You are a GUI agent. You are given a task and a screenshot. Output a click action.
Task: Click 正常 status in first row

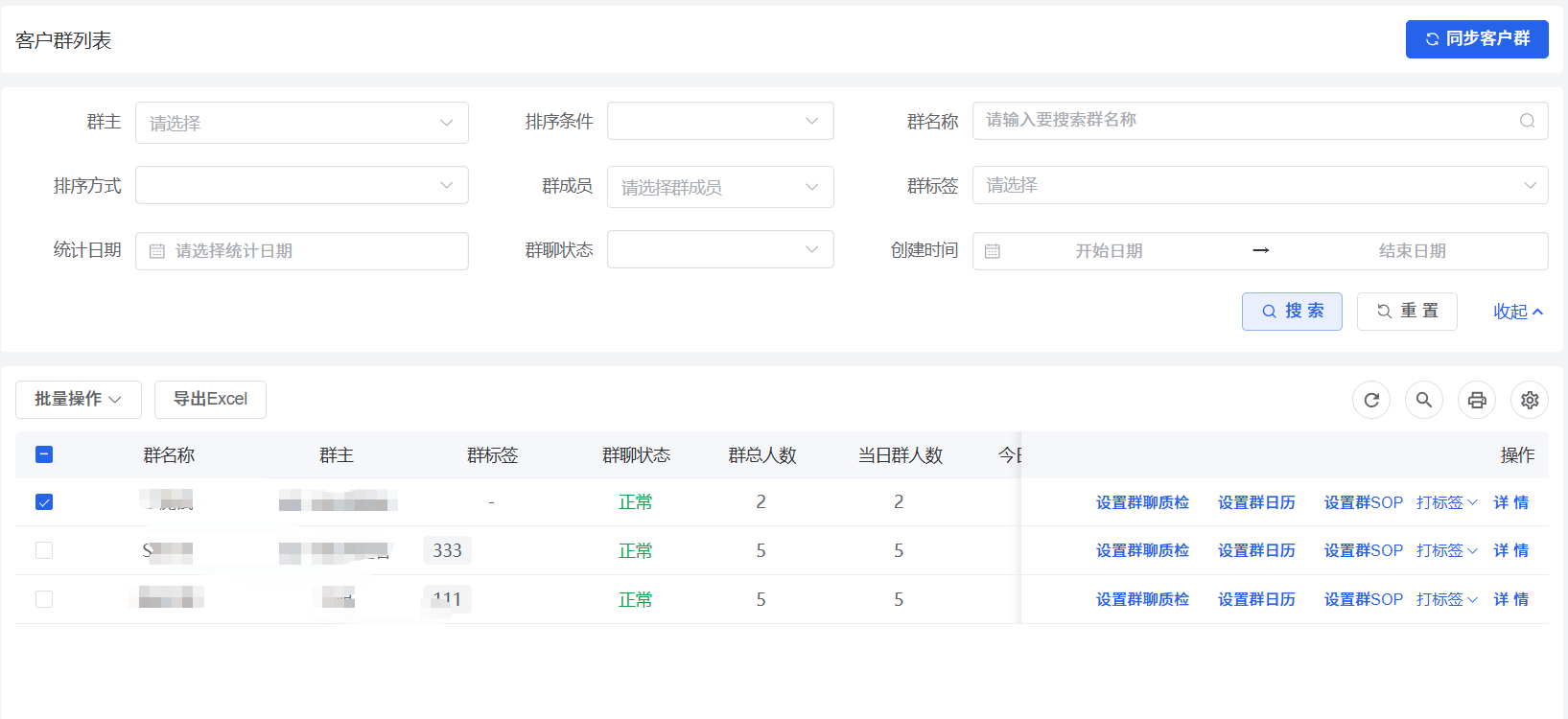(635, 502)
